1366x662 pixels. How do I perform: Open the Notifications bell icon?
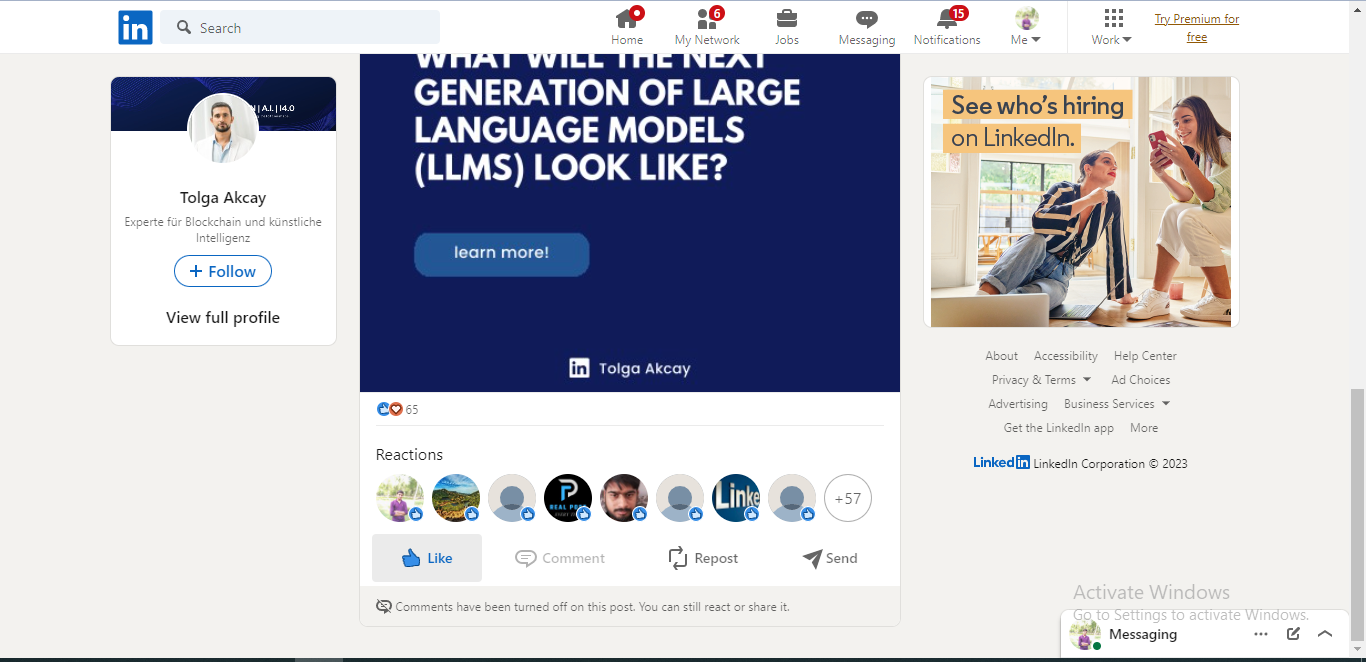point(947,18)
